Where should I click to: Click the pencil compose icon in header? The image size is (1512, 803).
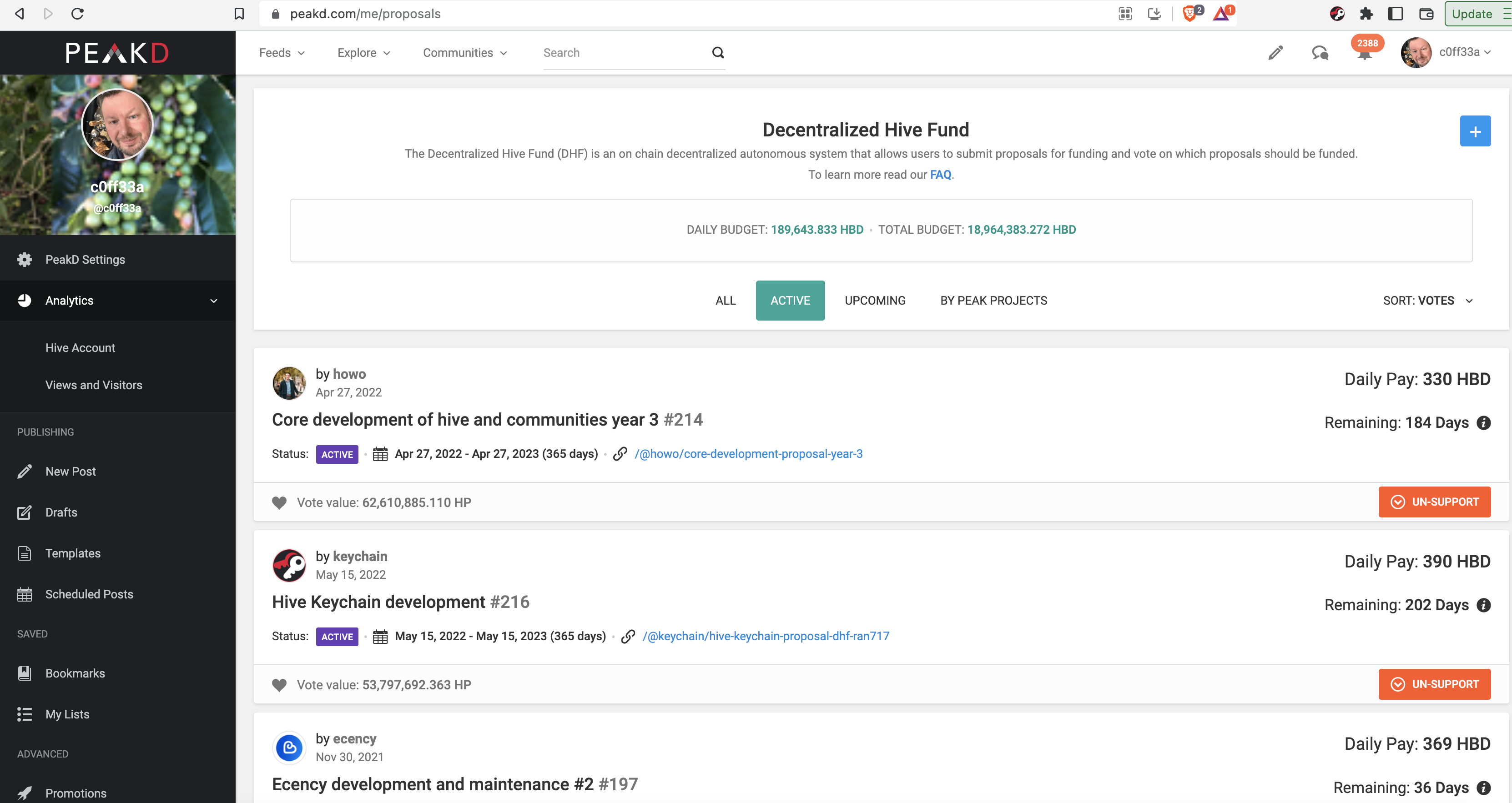[1275, 53]
